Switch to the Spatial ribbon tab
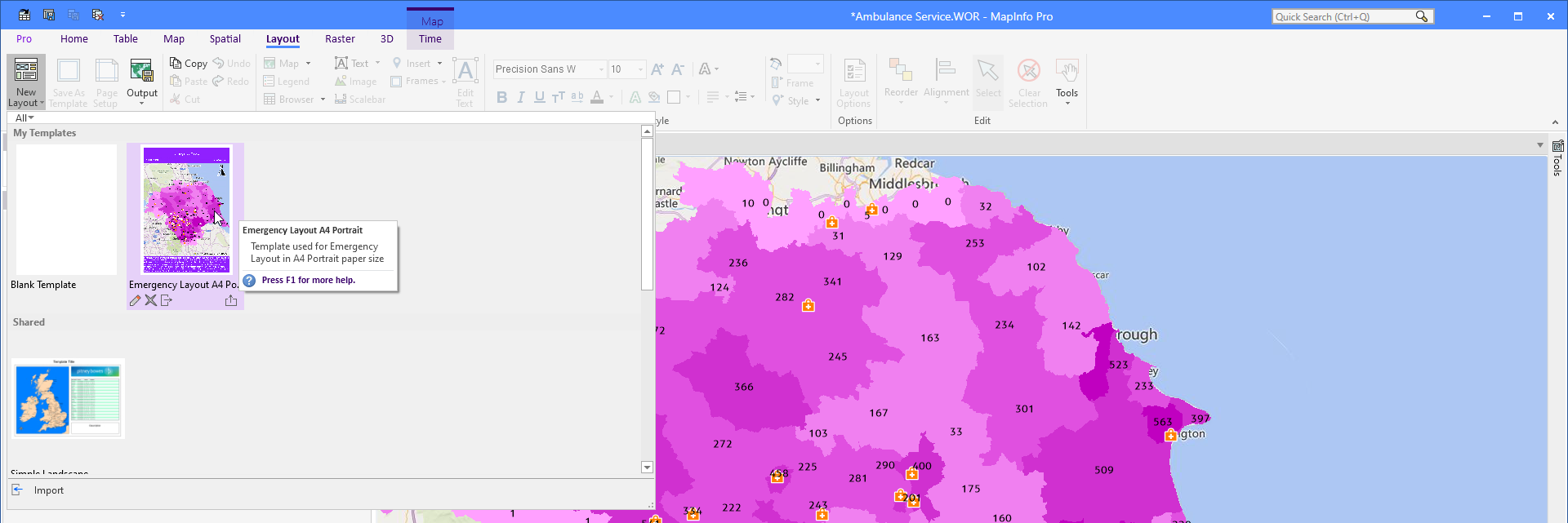Screen dimensions: 1568x523 (x=225, y=38)
